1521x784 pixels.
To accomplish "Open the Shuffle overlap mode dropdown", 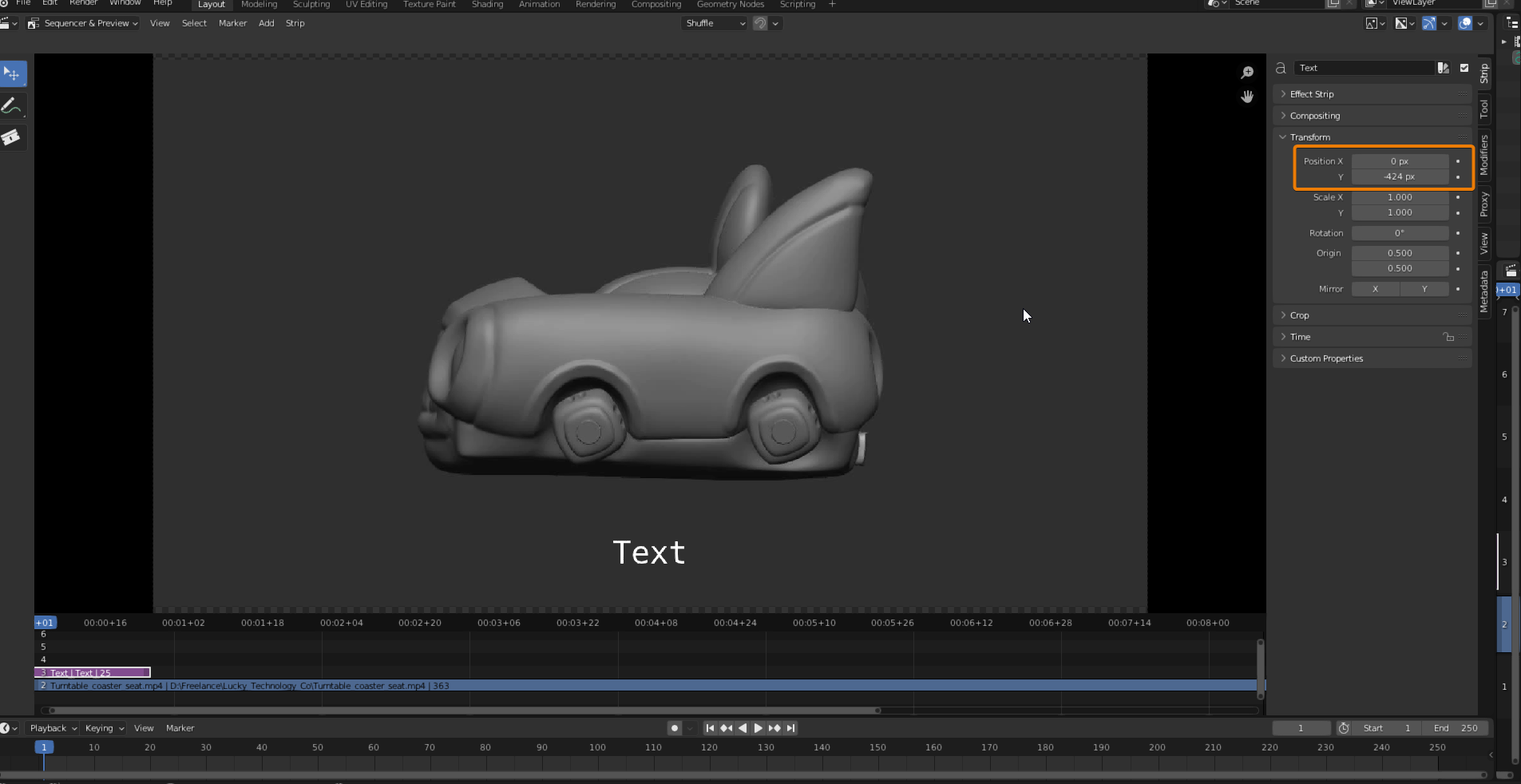I will pyautogui.click(x=715, y=23).
